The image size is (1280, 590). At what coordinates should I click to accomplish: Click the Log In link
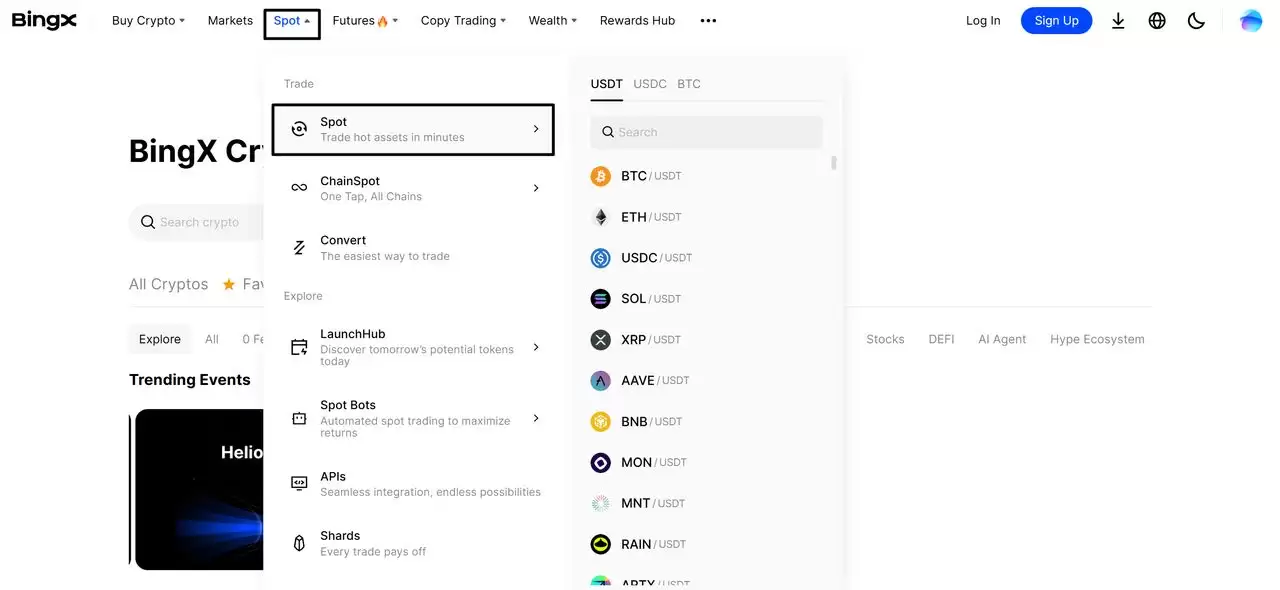(982, 21)
